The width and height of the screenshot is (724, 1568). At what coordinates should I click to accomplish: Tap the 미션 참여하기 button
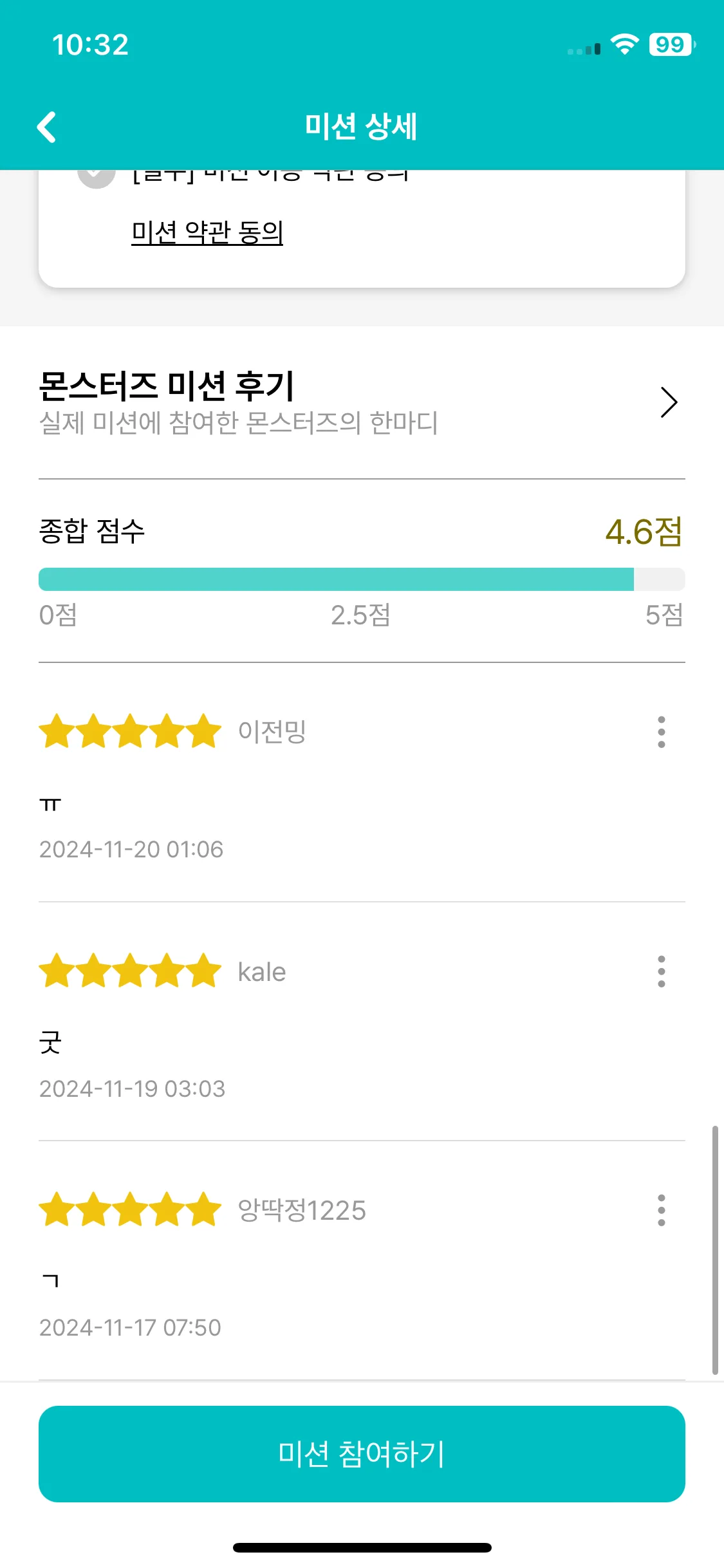pos(362,1454)
